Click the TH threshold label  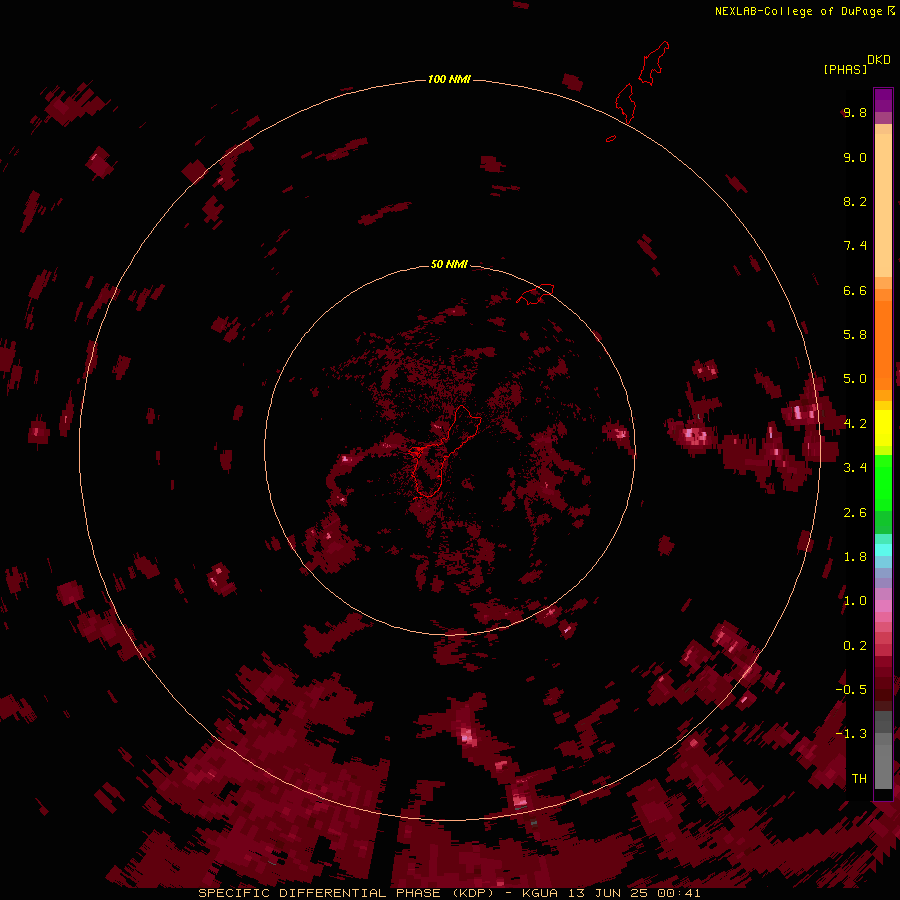coord(859,778)
